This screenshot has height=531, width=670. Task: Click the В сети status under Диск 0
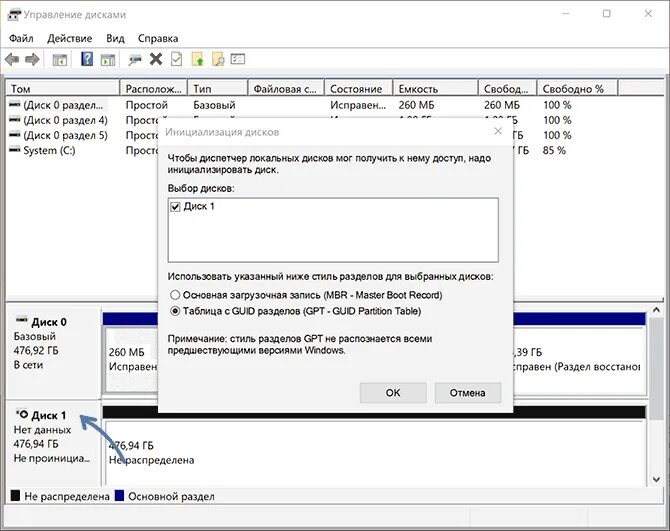[x=28, y=365]
